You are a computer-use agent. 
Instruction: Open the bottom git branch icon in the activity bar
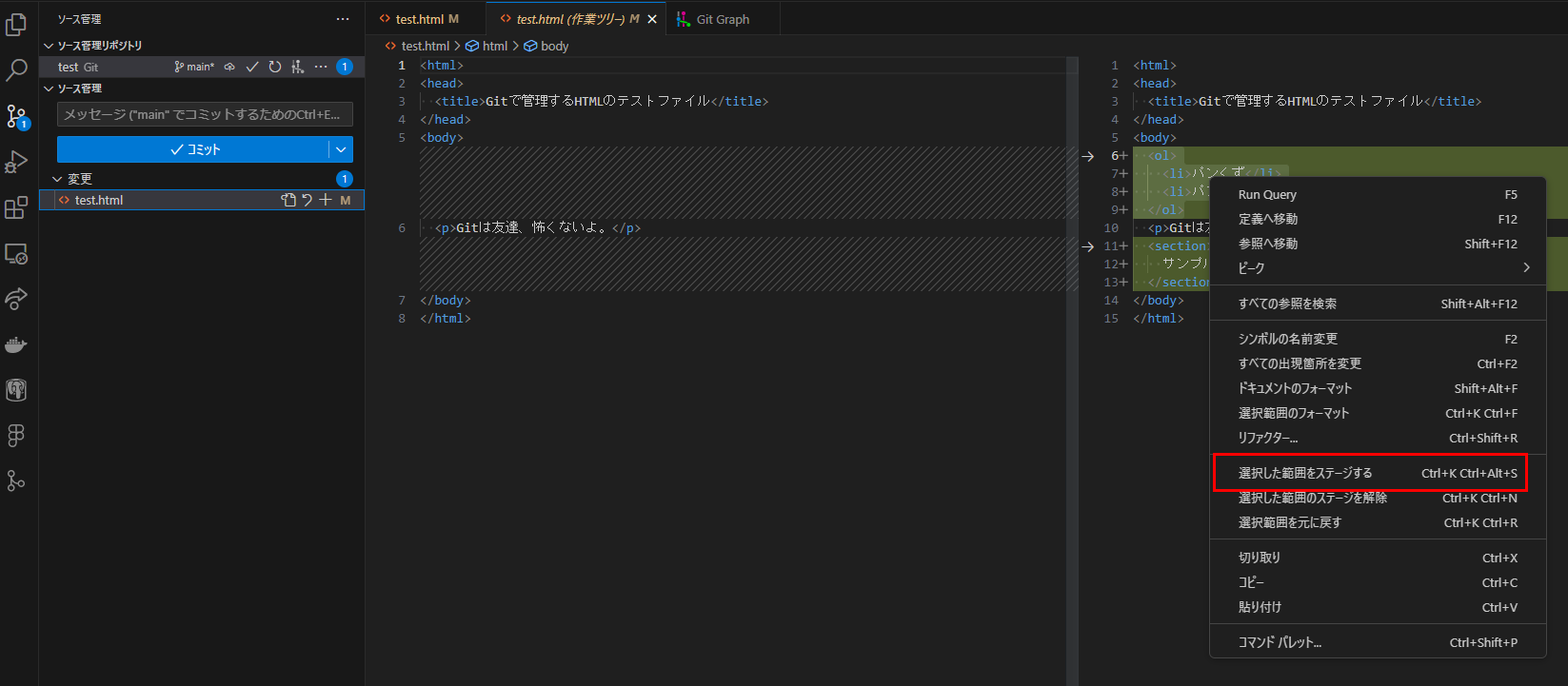click(16, 481)
